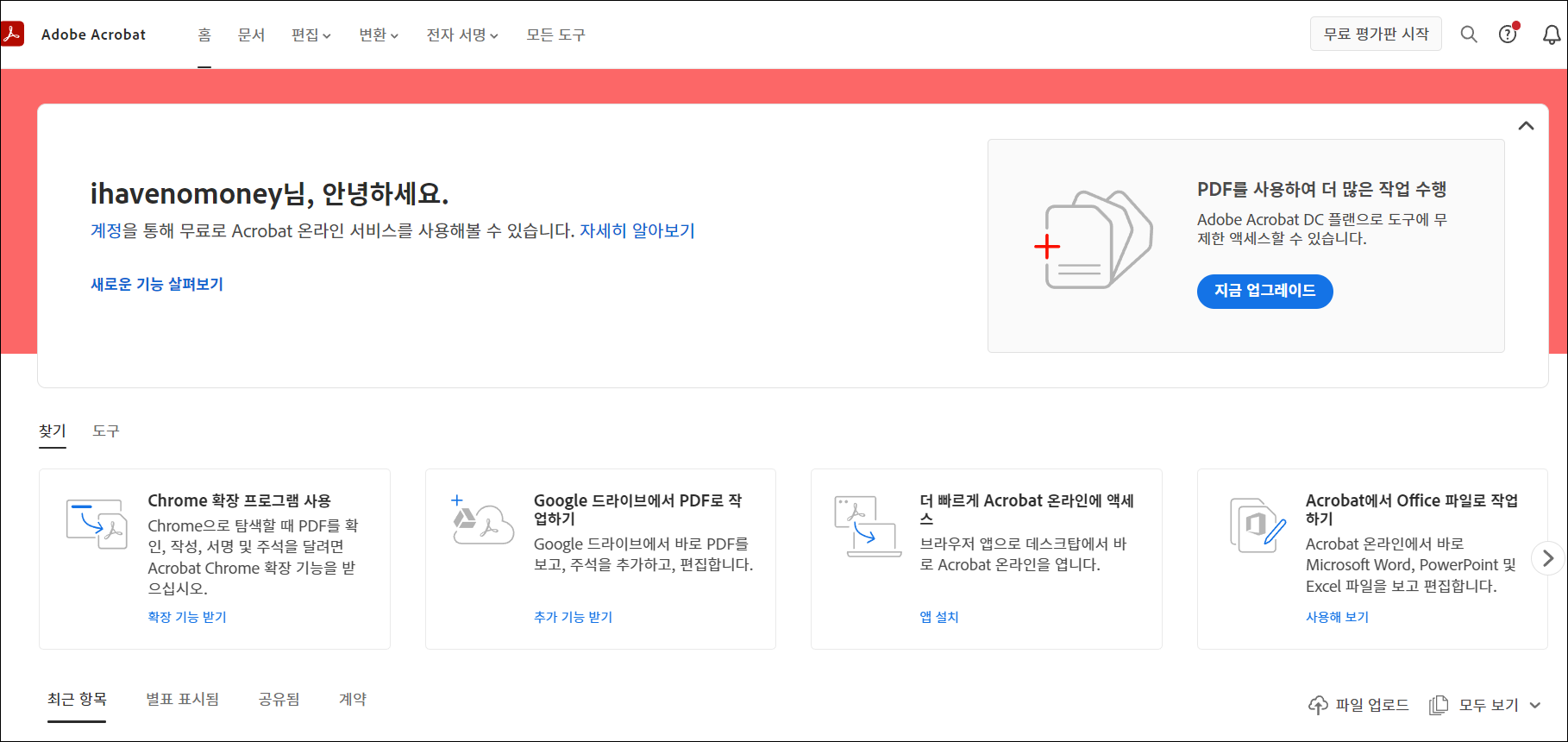Open the help question mark icon
This screenshot has height=742, width=1568.
click(x=1508, y=35)
